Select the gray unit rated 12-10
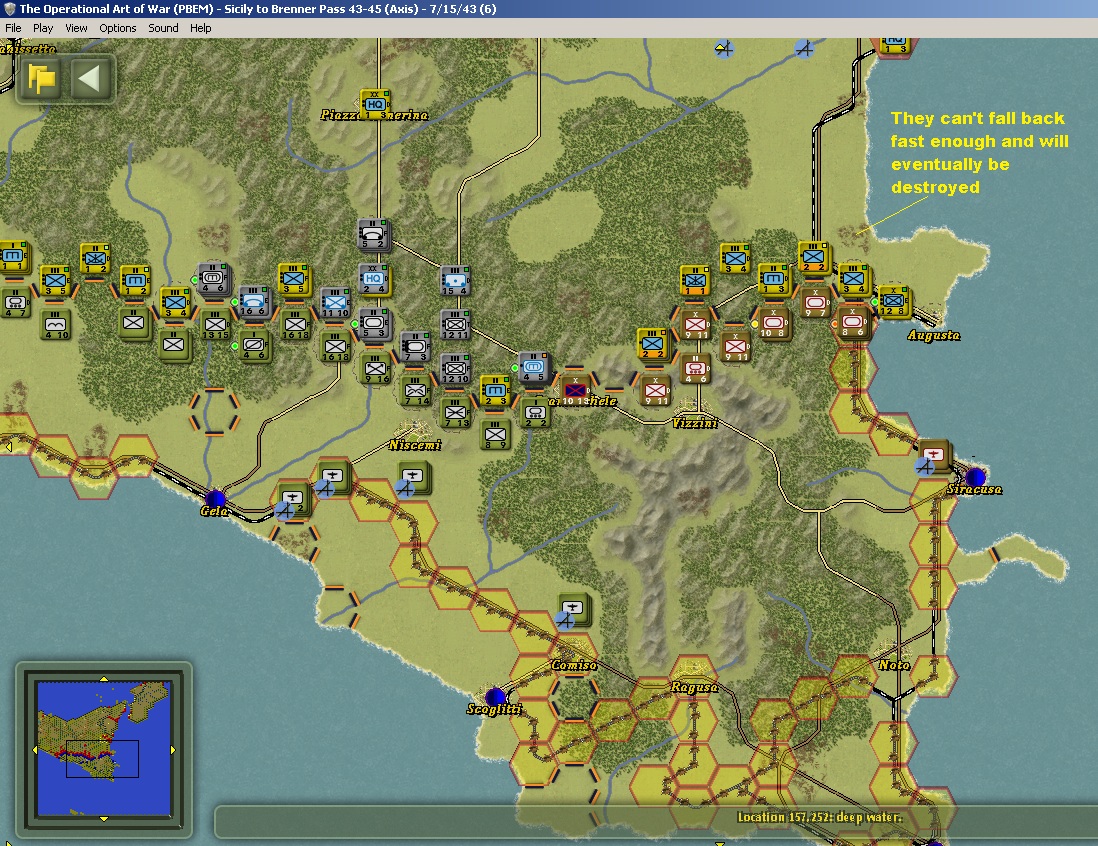 pos(455,368)
